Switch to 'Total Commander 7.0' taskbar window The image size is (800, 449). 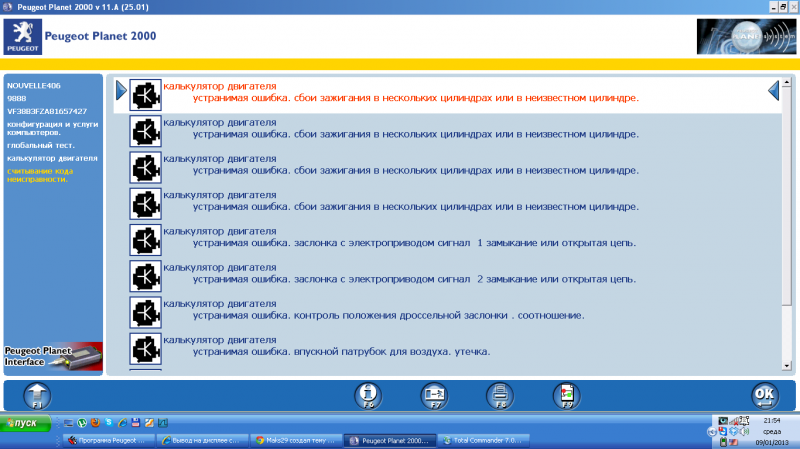pyautogui.click(x=484, y=440)
